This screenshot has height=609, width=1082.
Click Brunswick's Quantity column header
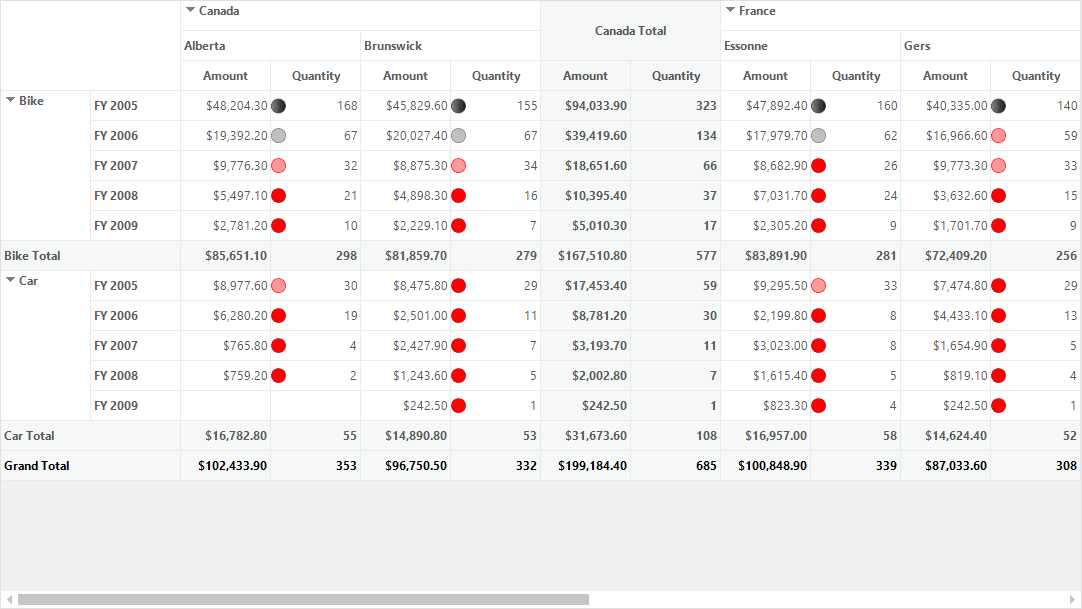pyautogui.click(x=495, y=76)
